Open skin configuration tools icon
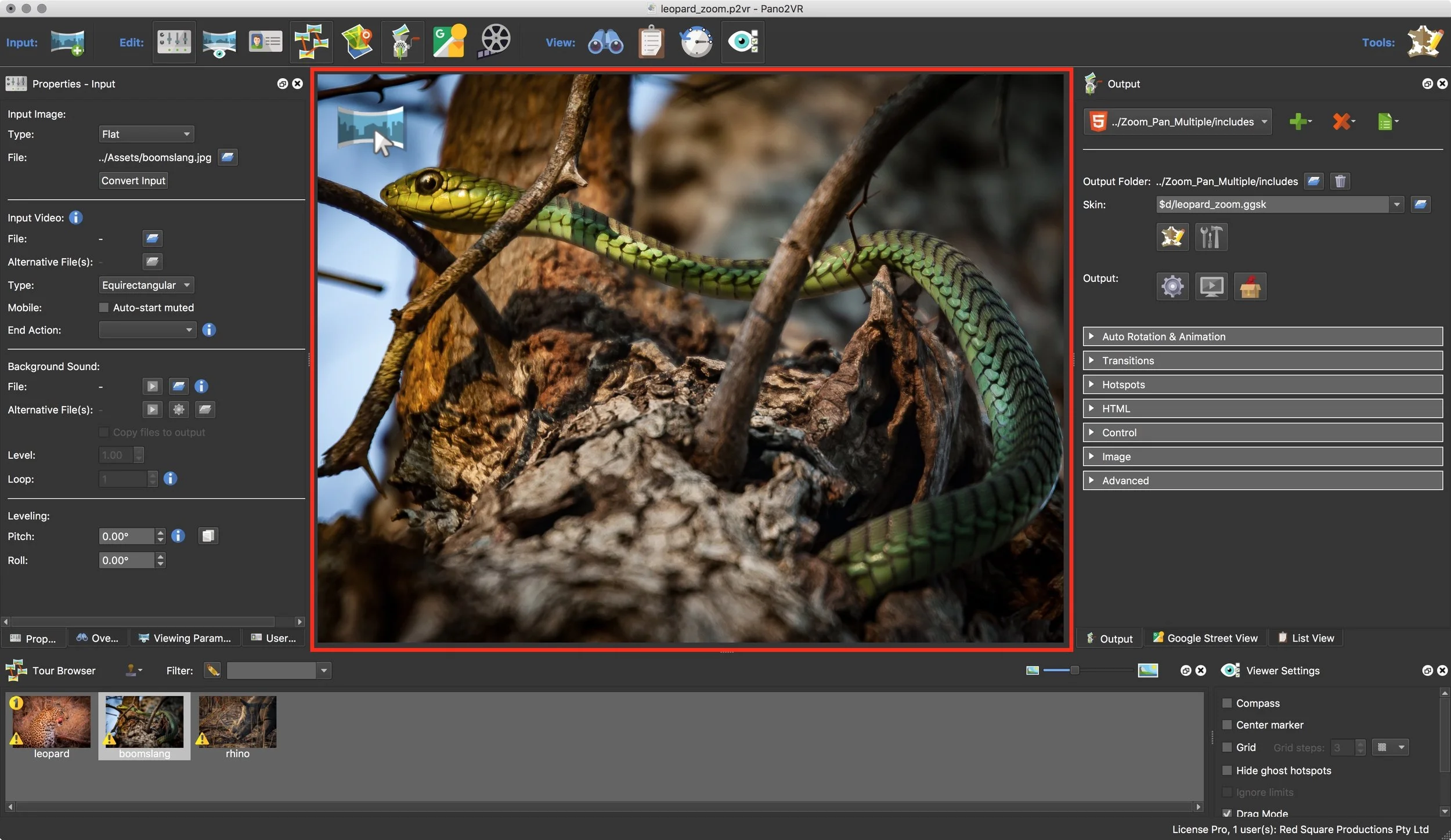 1211,237
